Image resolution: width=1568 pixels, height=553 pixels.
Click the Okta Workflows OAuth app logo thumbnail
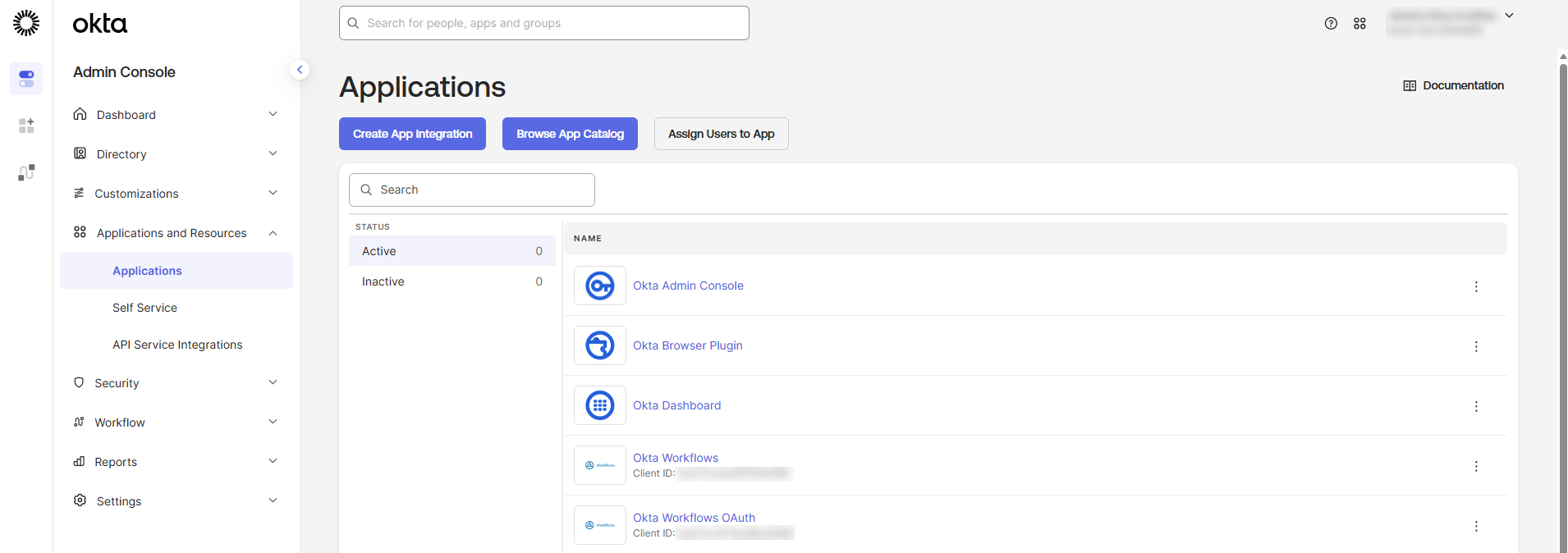600,525
